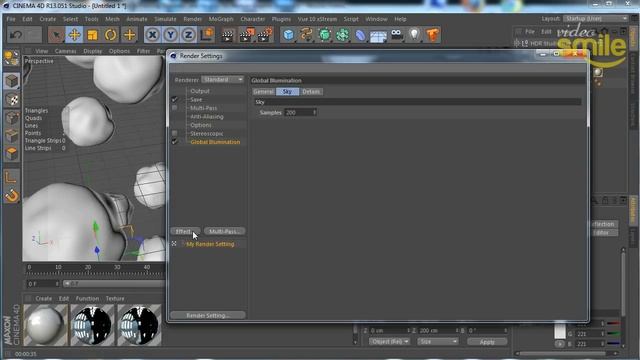Open material manager Create menu
The width and height of the screenshot is (640, 360).
click(x=44, y=299)
